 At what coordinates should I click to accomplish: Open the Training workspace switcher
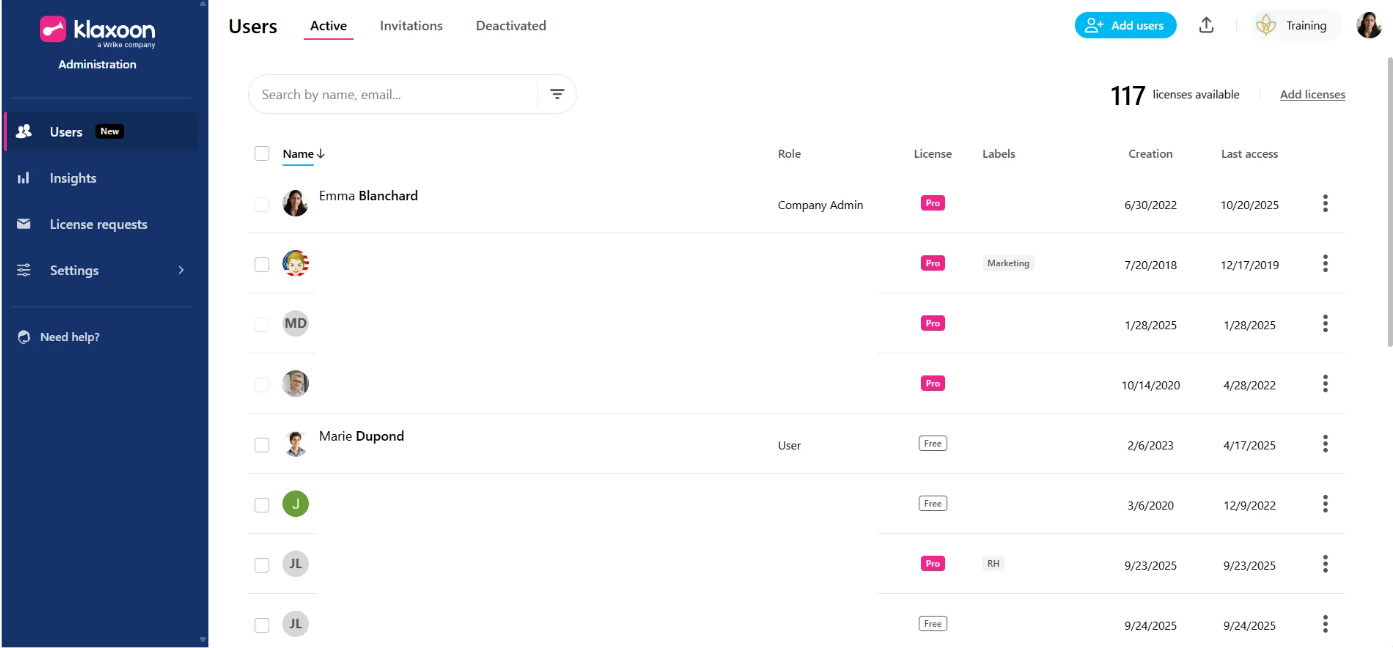tap(1296, 26)
